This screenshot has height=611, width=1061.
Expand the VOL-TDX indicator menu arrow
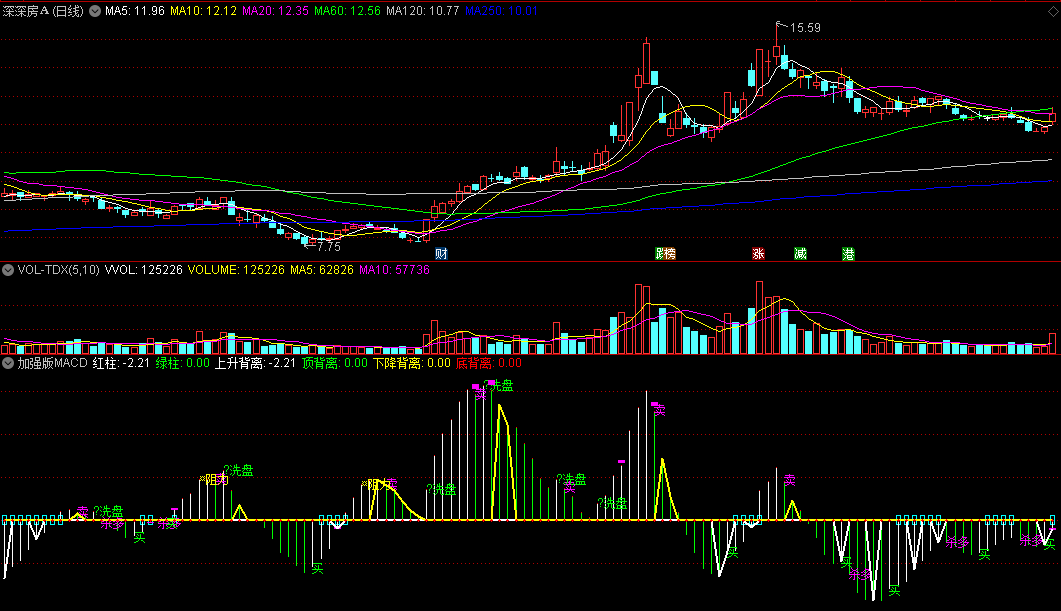point(8,270)
